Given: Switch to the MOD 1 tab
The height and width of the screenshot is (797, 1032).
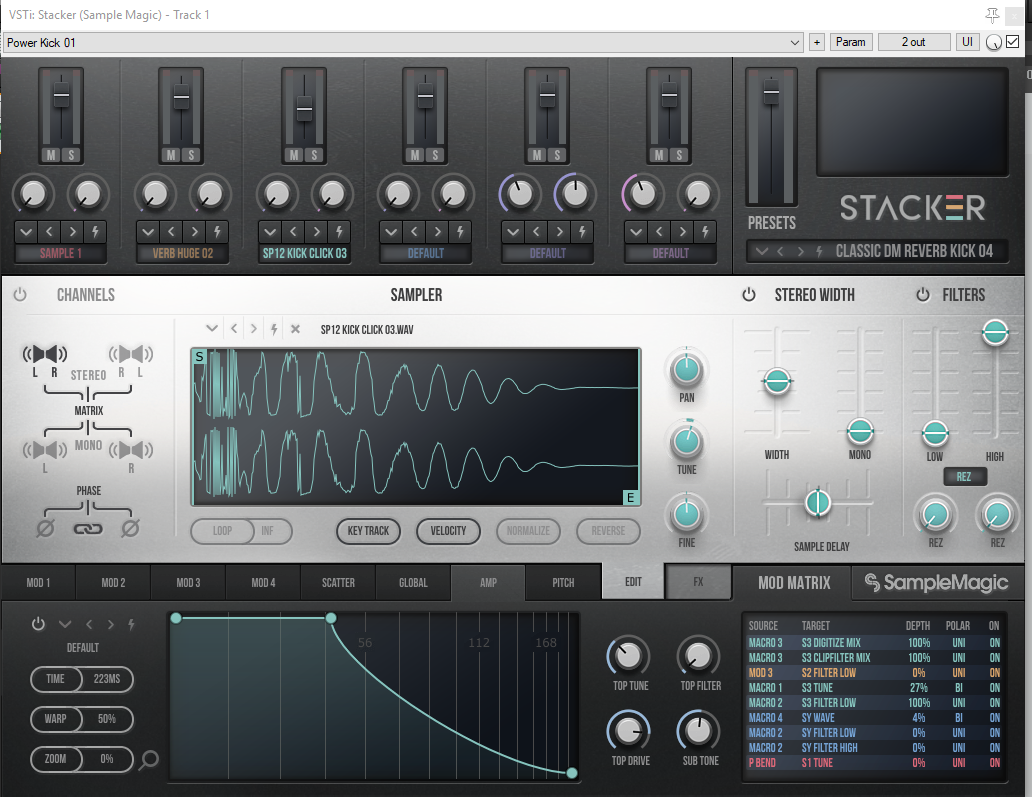Looking at the screenshot, I should (38, 583).
